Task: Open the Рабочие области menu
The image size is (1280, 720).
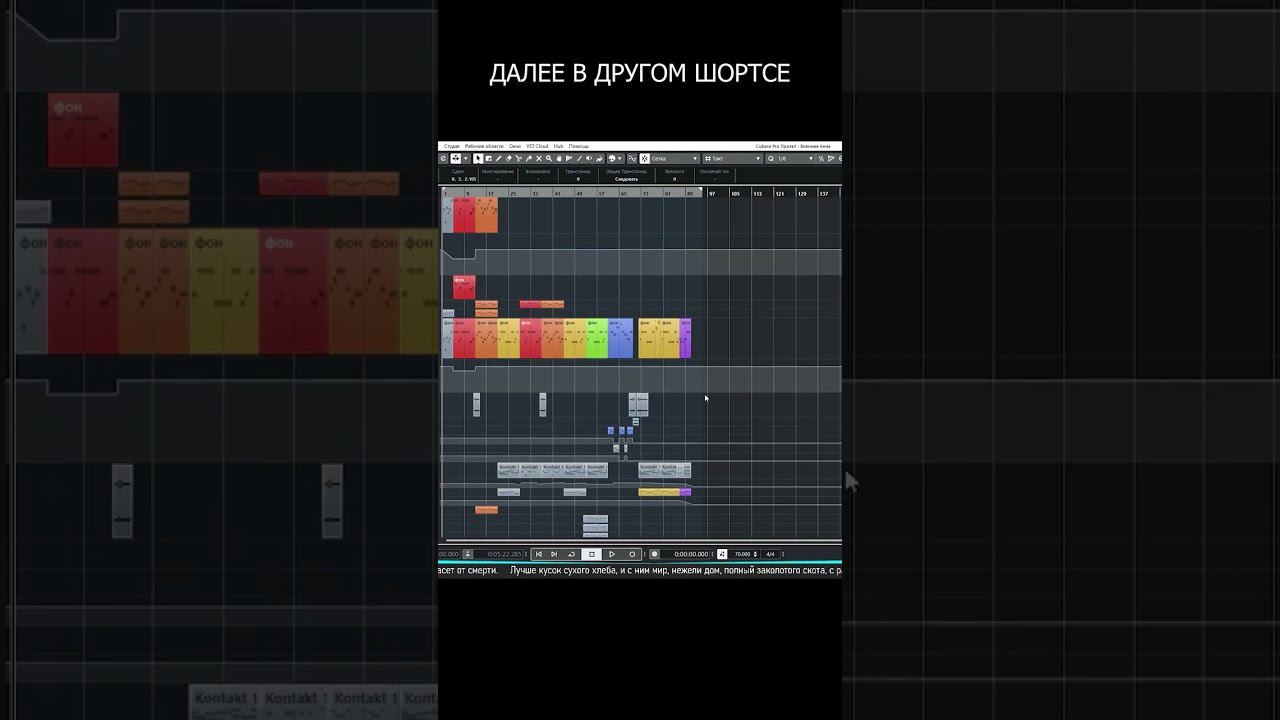Action: [x=484, y=146]
